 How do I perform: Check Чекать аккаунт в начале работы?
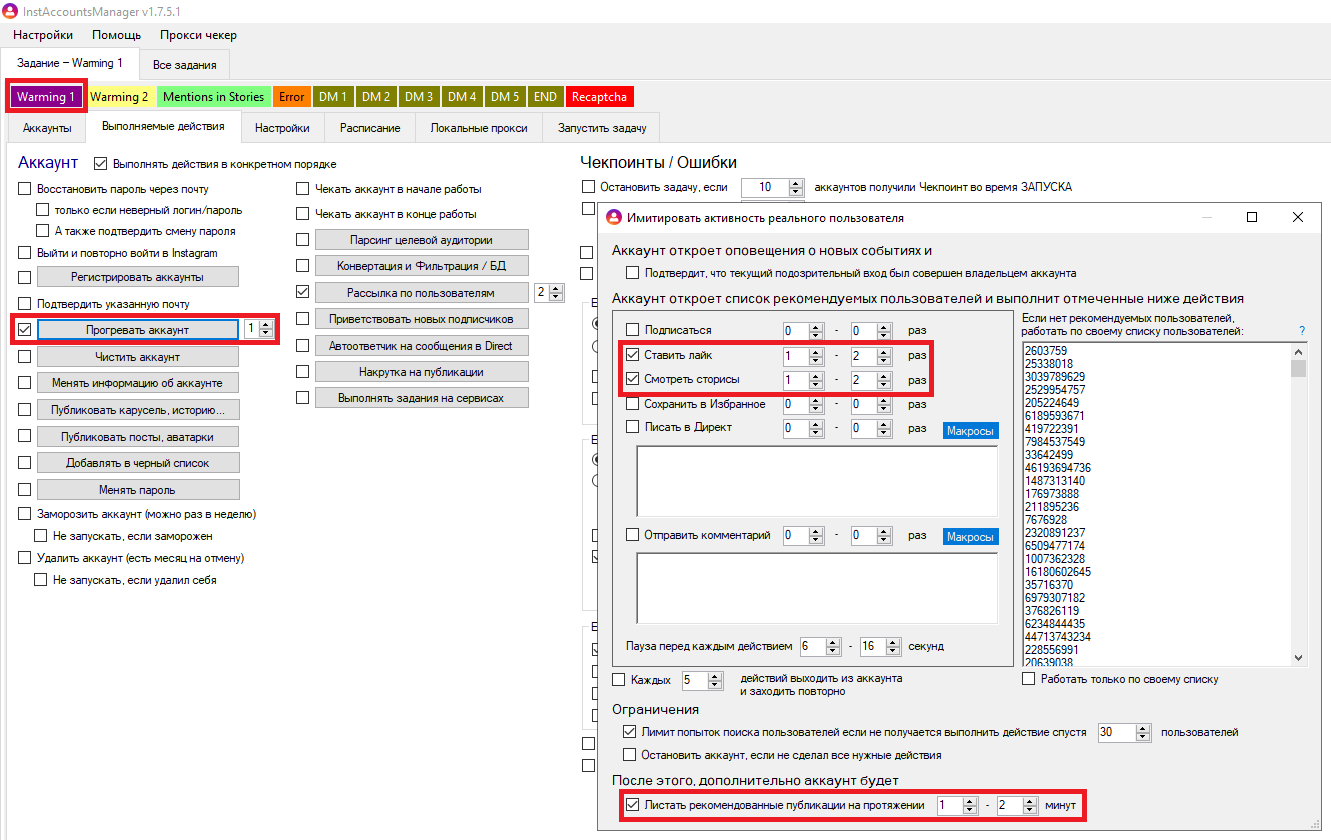point(303,189)
